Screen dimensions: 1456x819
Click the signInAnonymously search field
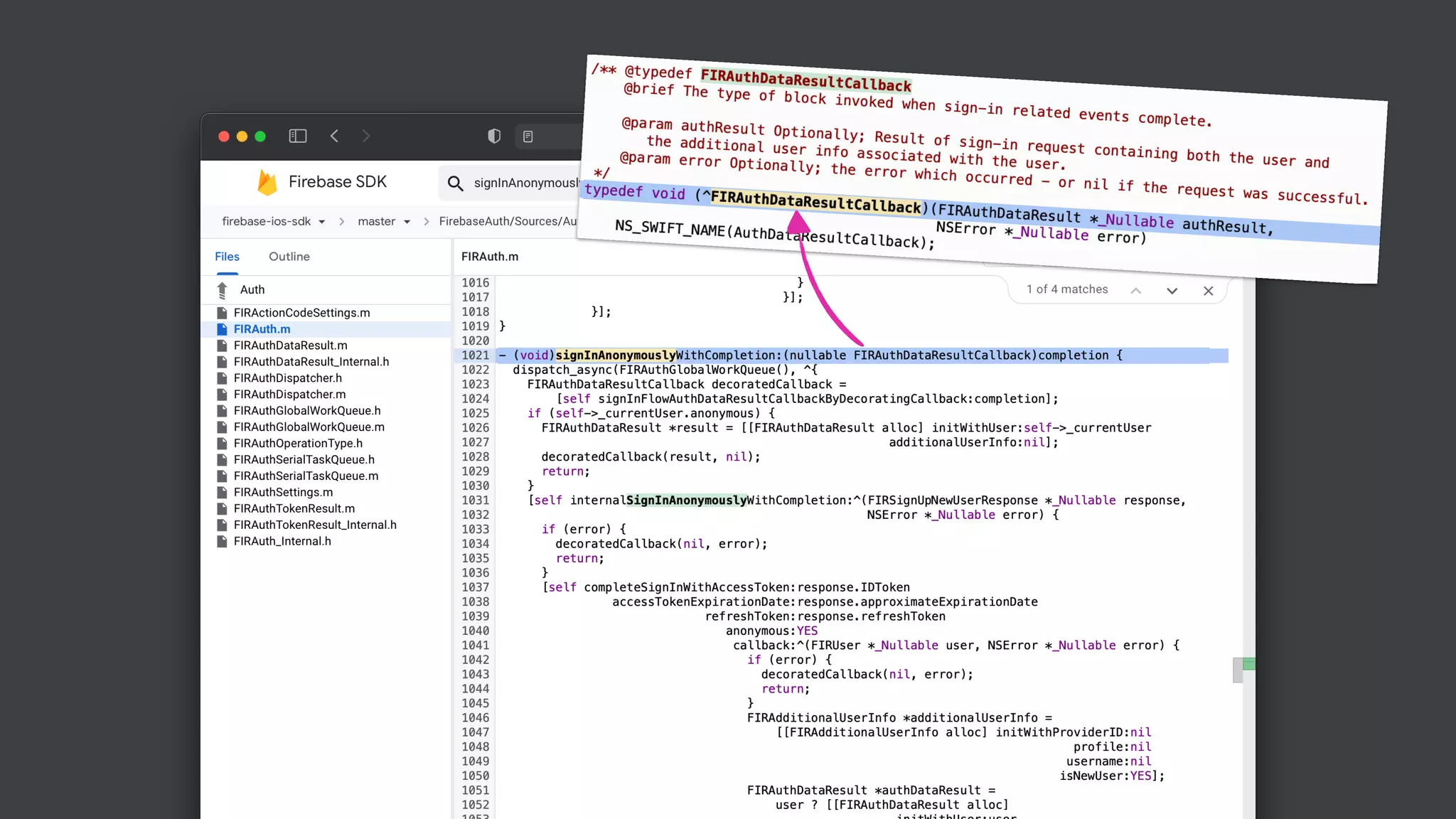(525, 183)
